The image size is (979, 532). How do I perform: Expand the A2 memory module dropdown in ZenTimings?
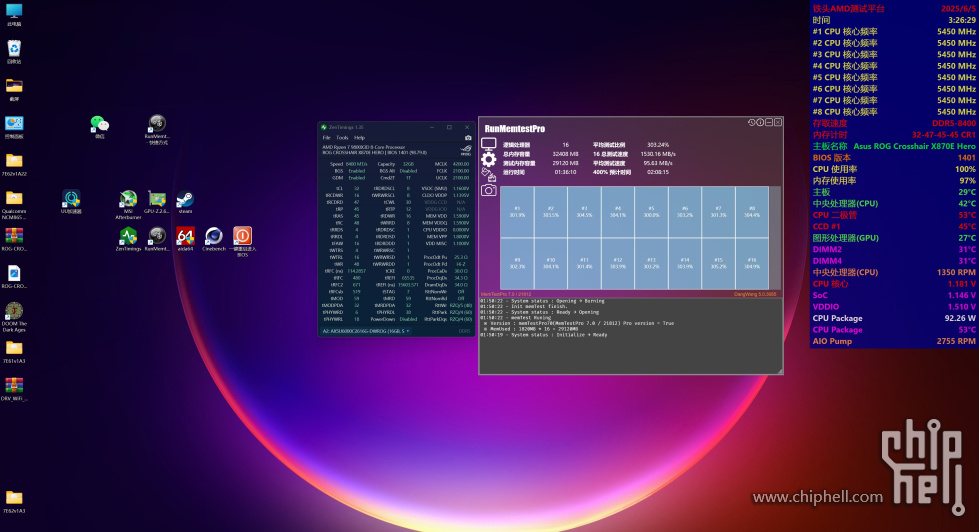click(x=366, y=331)
